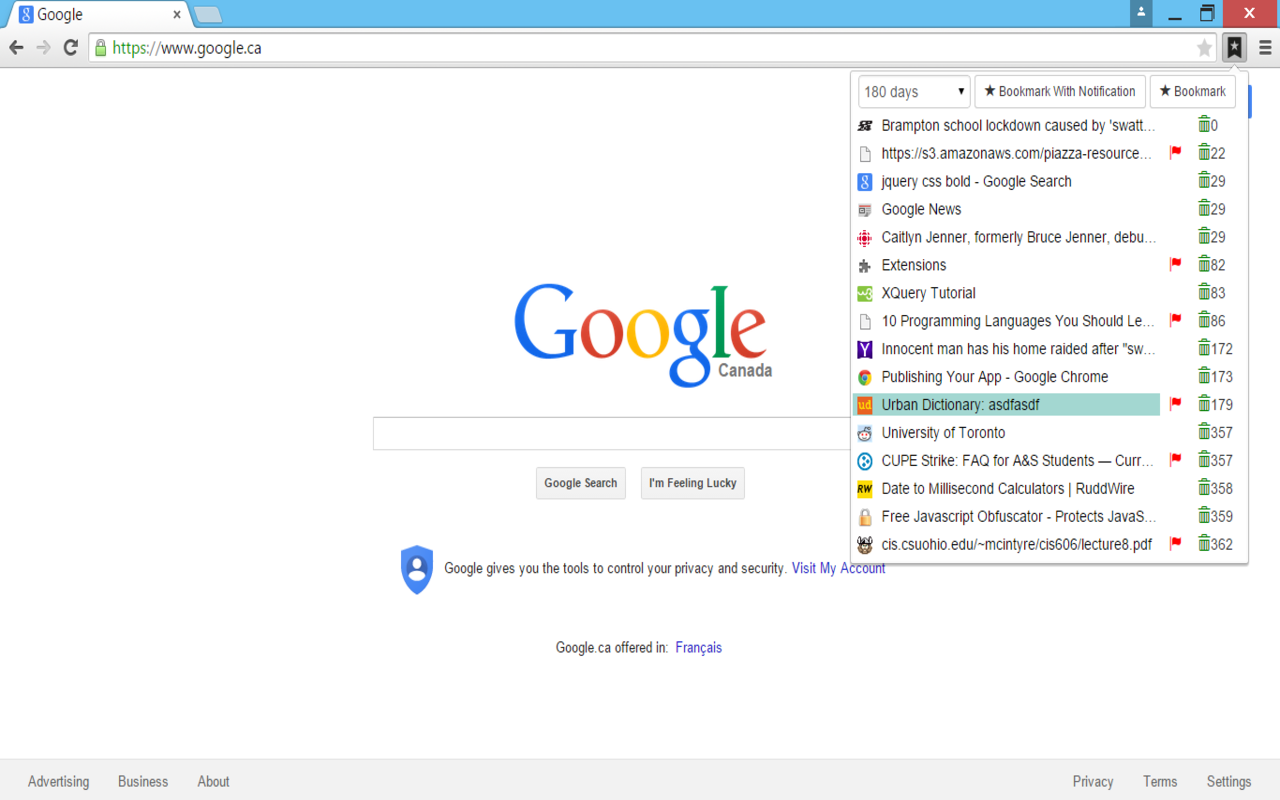Viewport: 1280px width, 800px height.
Task: Open 'jquery css bold - Google Search' bookmark
Action: pyautogui.click(x=976, y=181)
